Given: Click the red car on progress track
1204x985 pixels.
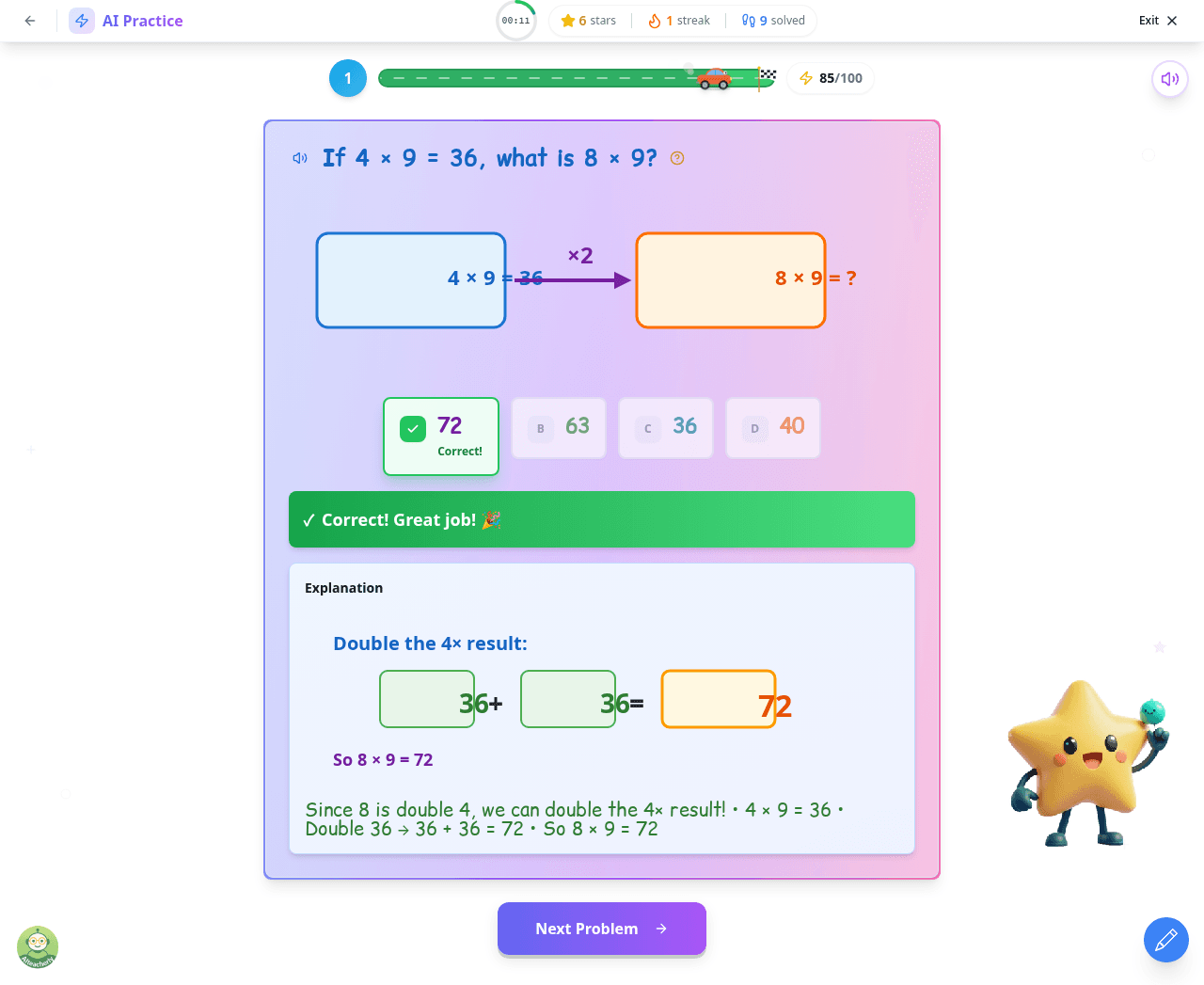Looking at the screenshot, I should [x=715, y=78].
